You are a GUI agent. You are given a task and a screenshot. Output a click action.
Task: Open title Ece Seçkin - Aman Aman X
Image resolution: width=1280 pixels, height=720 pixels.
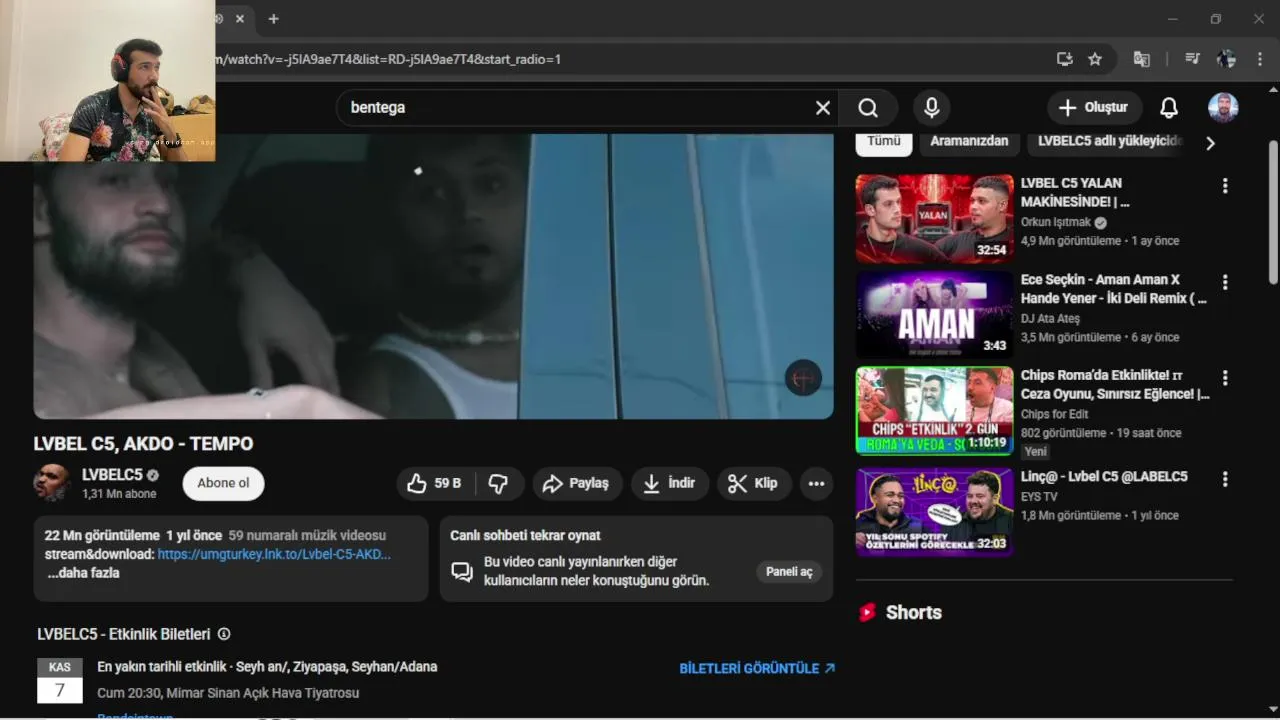[1113, 289]
